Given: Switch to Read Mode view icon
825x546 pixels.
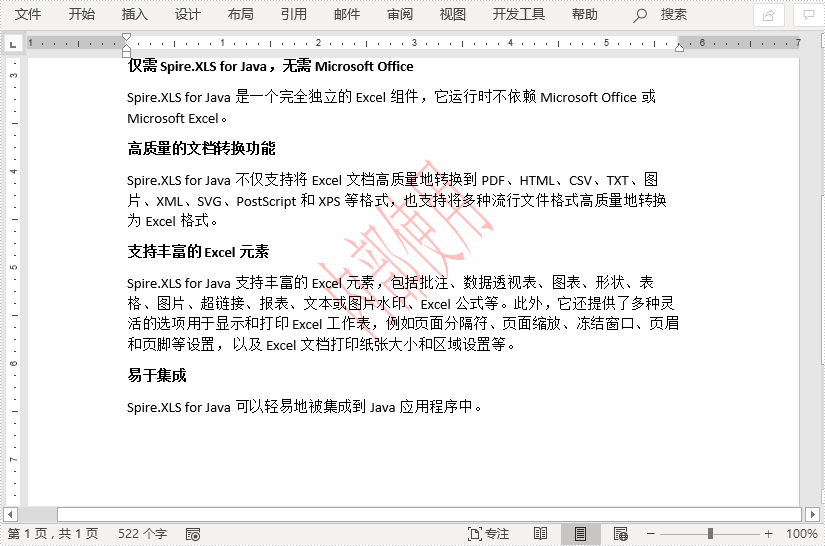Looking at the screenshot, I should [x=540, y=534].
